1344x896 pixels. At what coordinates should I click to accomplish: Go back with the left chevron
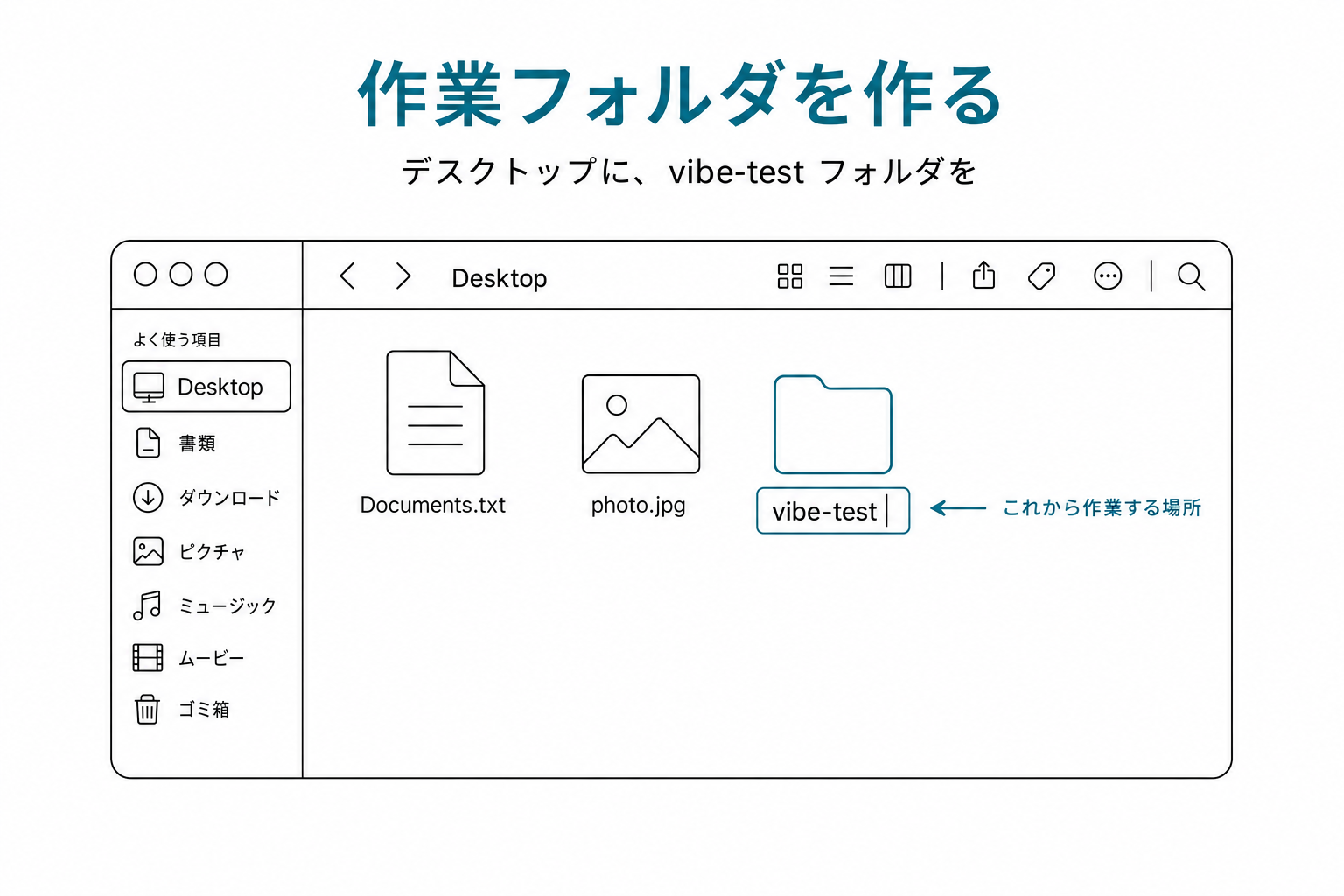click(347, 276)
